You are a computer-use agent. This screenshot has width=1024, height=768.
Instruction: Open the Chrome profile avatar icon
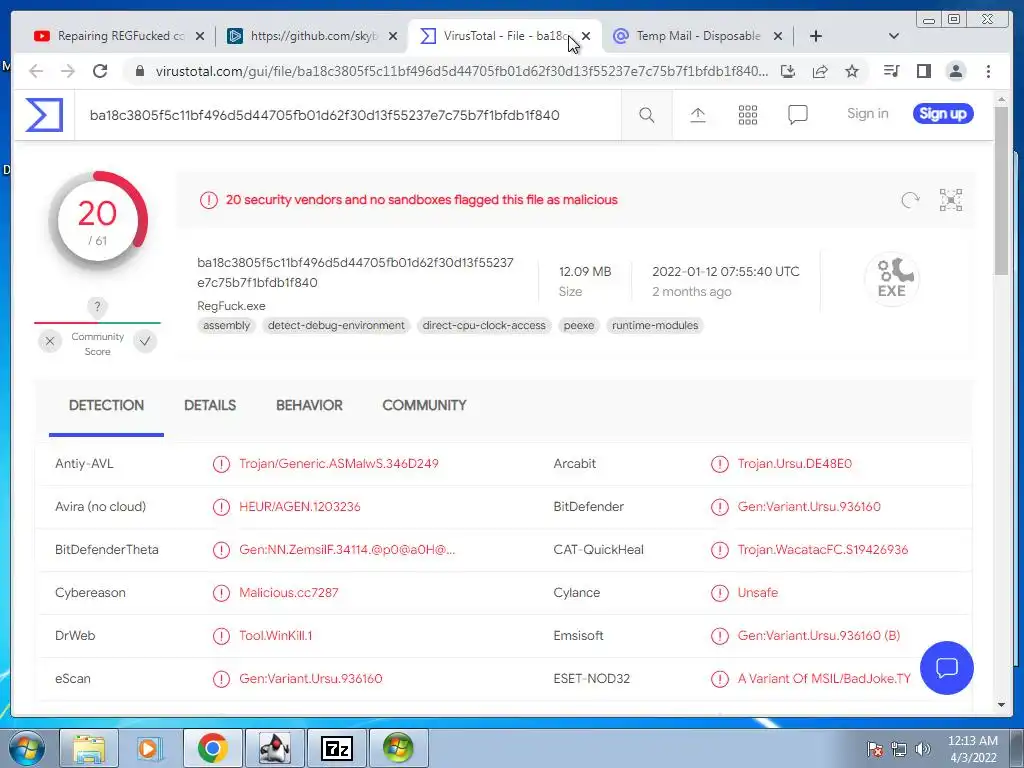955,71
